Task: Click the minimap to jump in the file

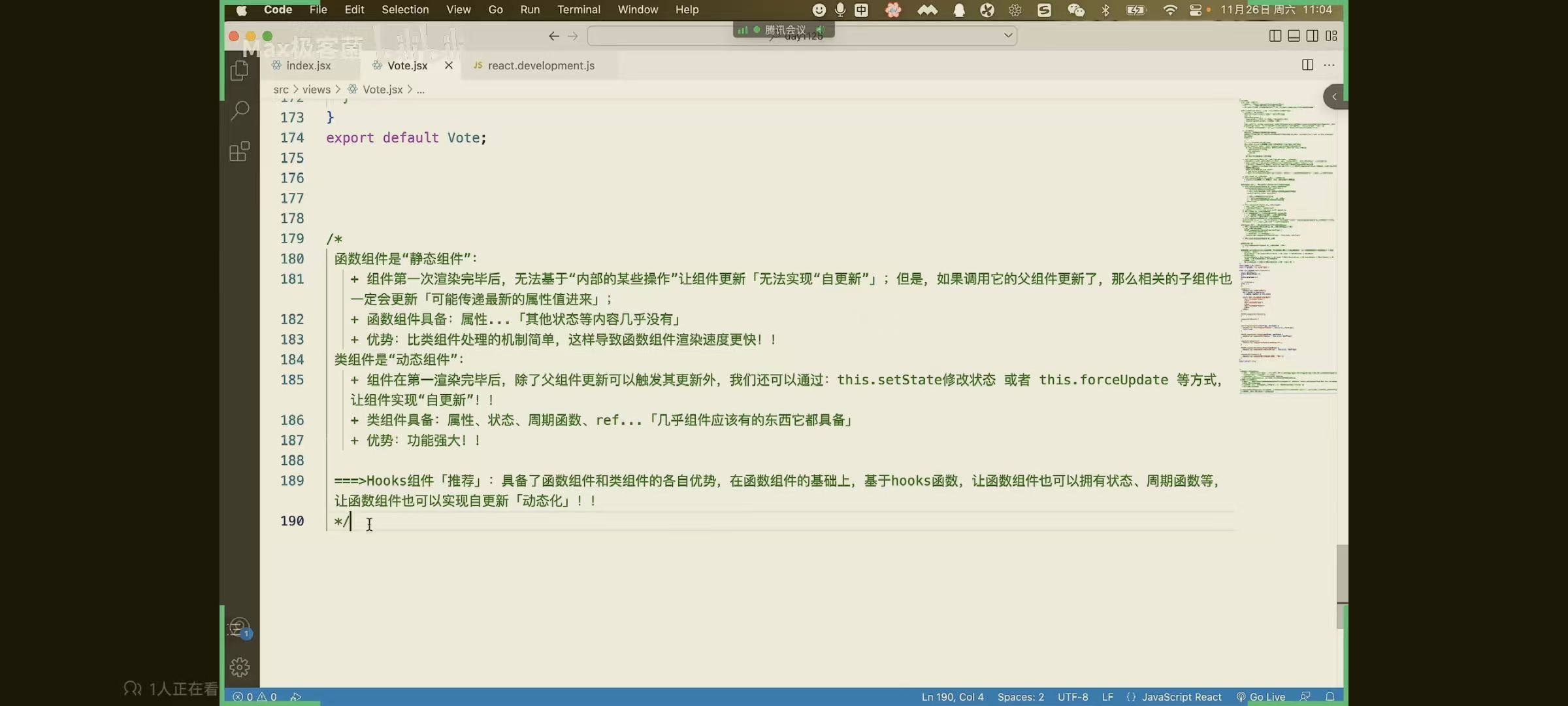Action: click(x=1284, y=261)
